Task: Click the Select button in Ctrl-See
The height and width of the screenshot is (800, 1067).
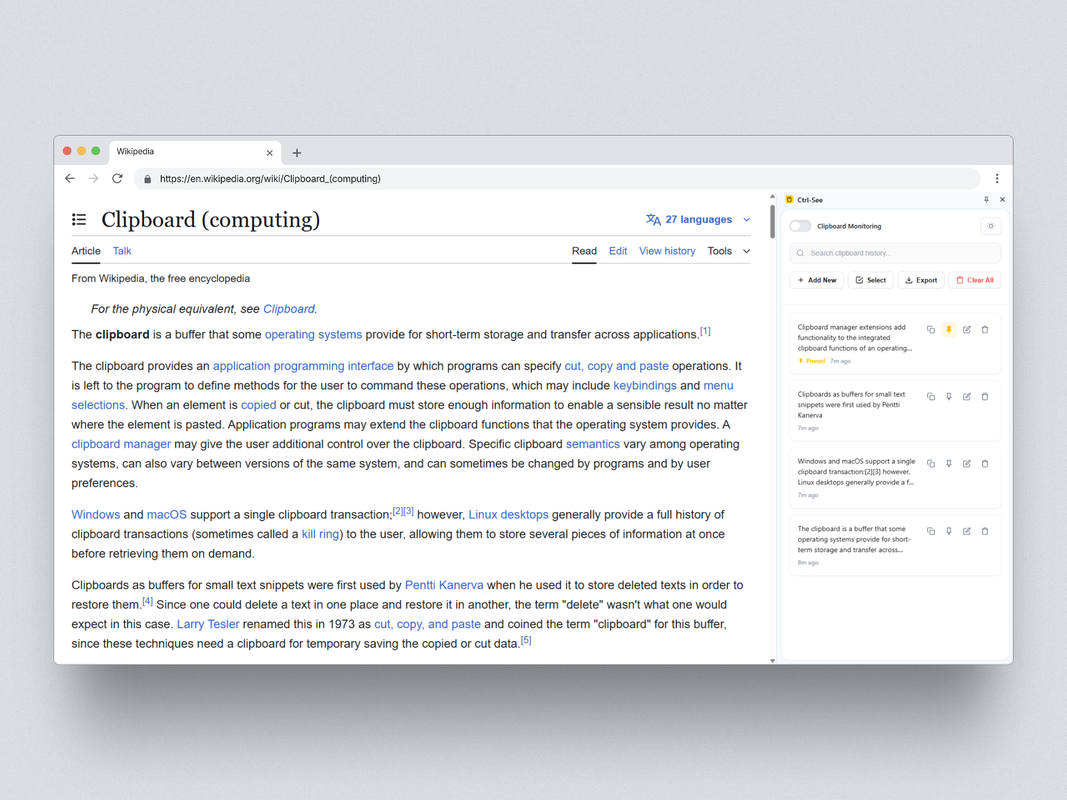Action: coord(870,280)
